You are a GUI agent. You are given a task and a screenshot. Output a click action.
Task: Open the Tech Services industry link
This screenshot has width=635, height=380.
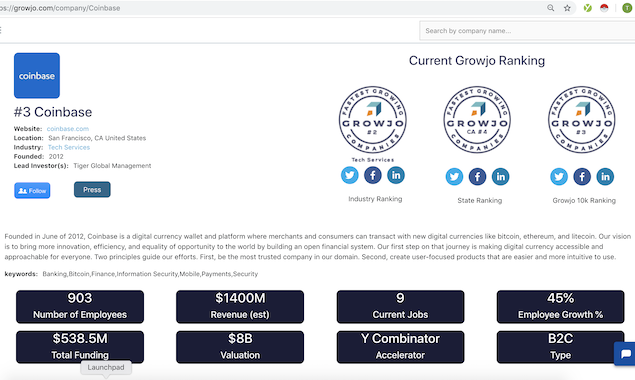tap(69, 147)
